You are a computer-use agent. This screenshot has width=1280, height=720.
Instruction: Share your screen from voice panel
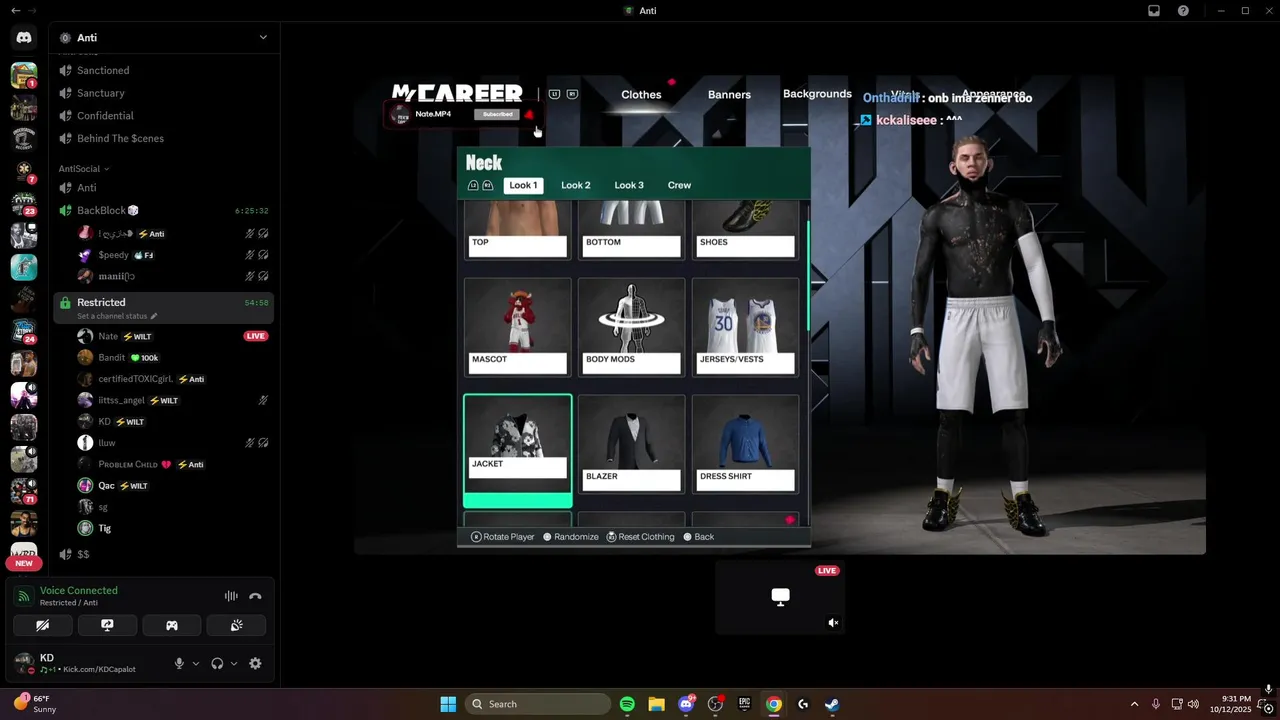tap(107, 625)
